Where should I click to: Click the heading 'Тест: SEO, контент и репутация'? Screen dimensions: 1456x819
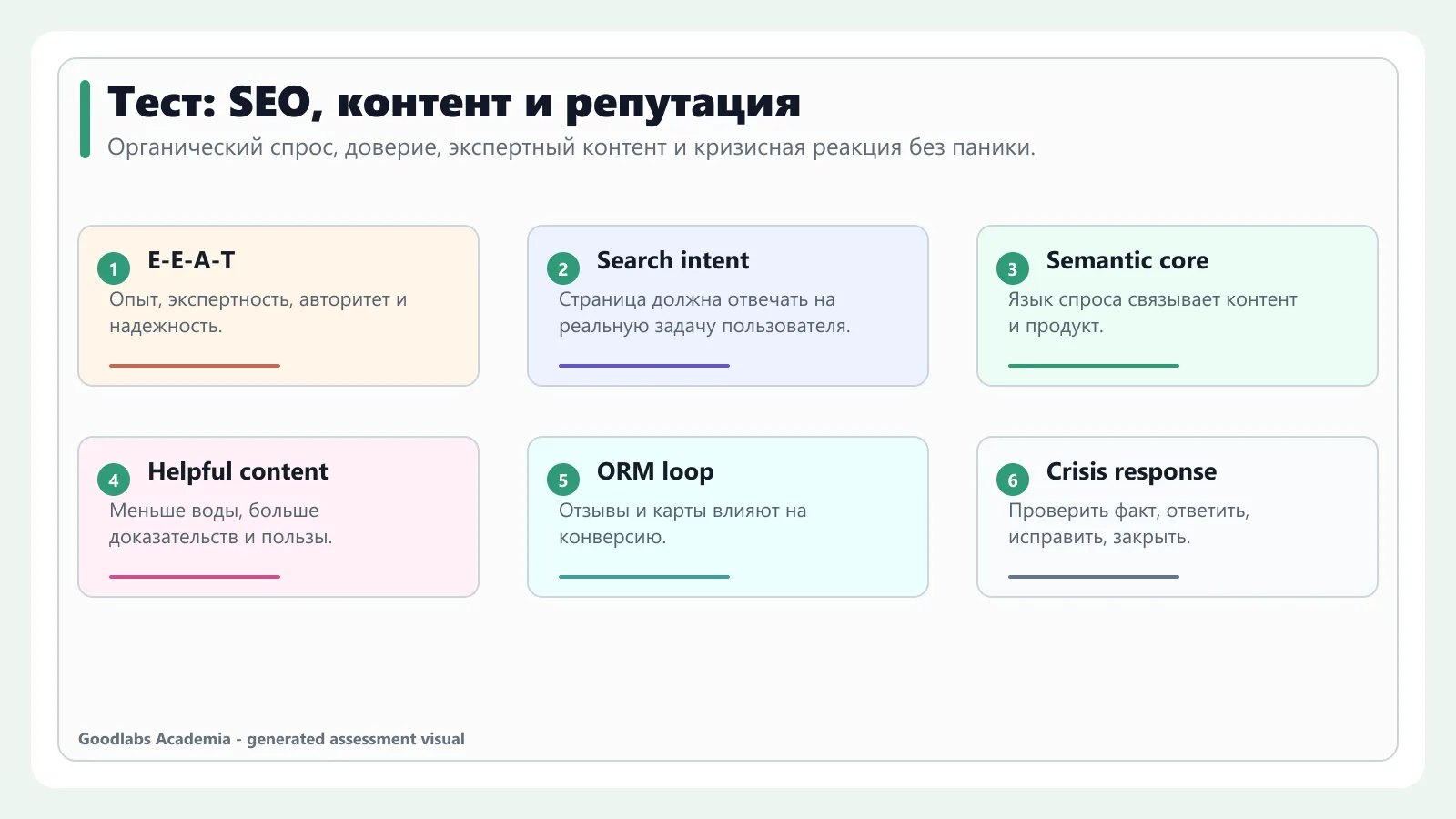454,102
